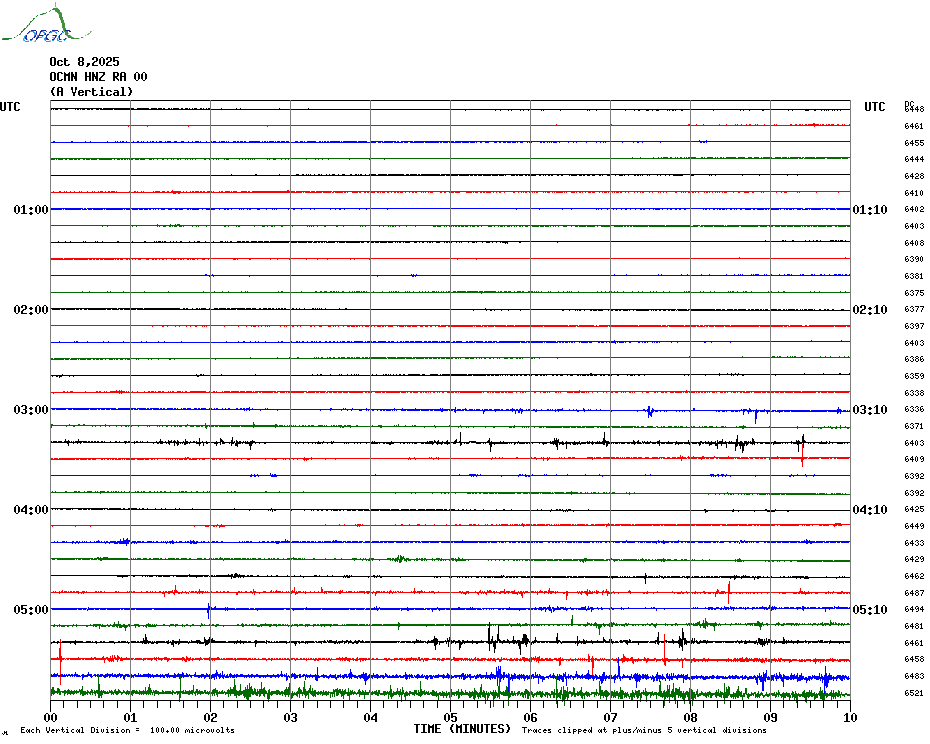Select the Oct 8,2025 date label
This screenshot has width=930, height=744.
84,62
